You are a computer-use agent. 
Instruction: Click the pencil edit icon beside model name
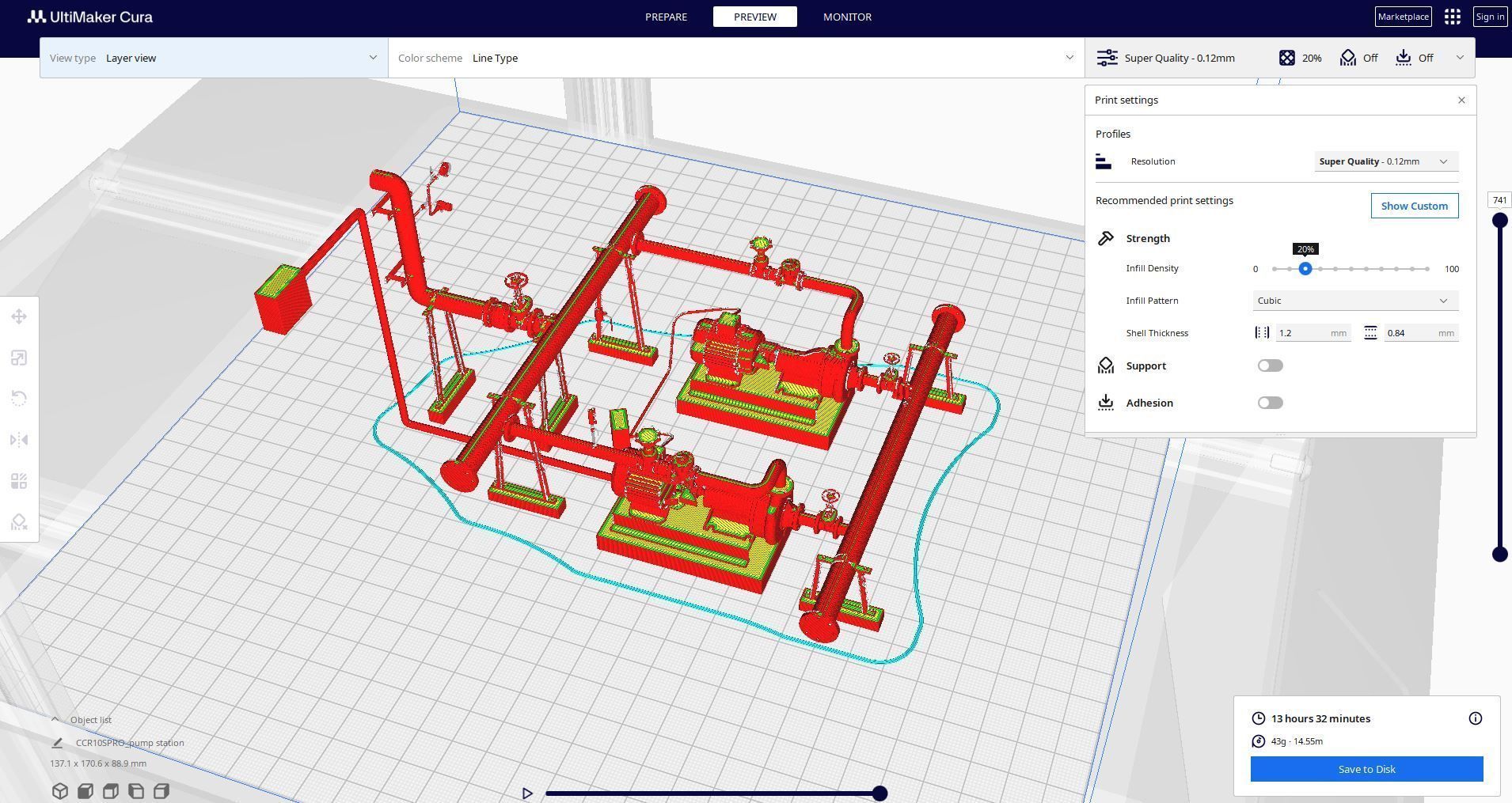pyautogui.click(x=57, y=743)
